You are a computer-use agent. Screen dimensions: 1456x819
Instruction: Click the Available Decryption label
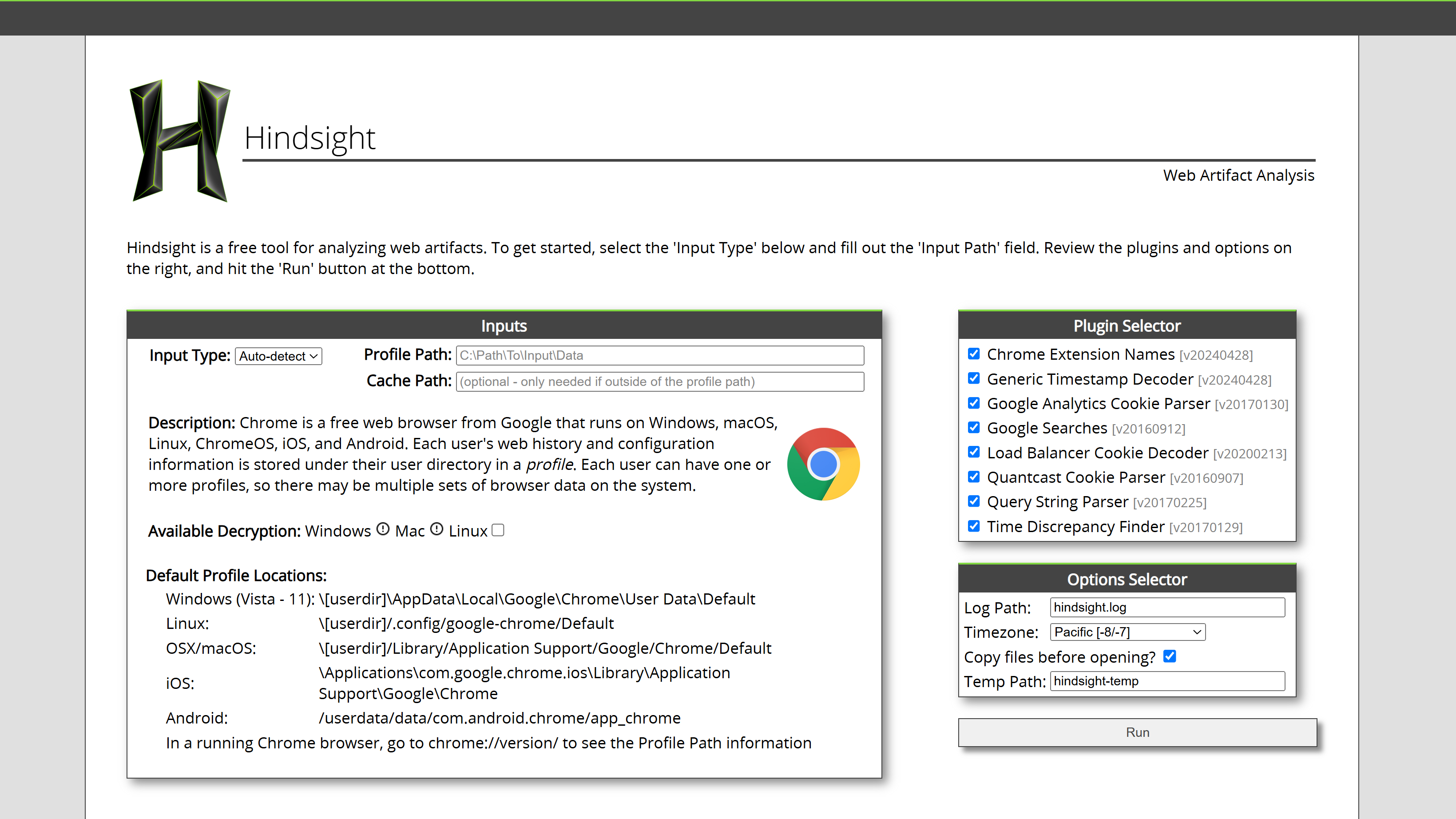pyautogui.click(x=224, y=531)
